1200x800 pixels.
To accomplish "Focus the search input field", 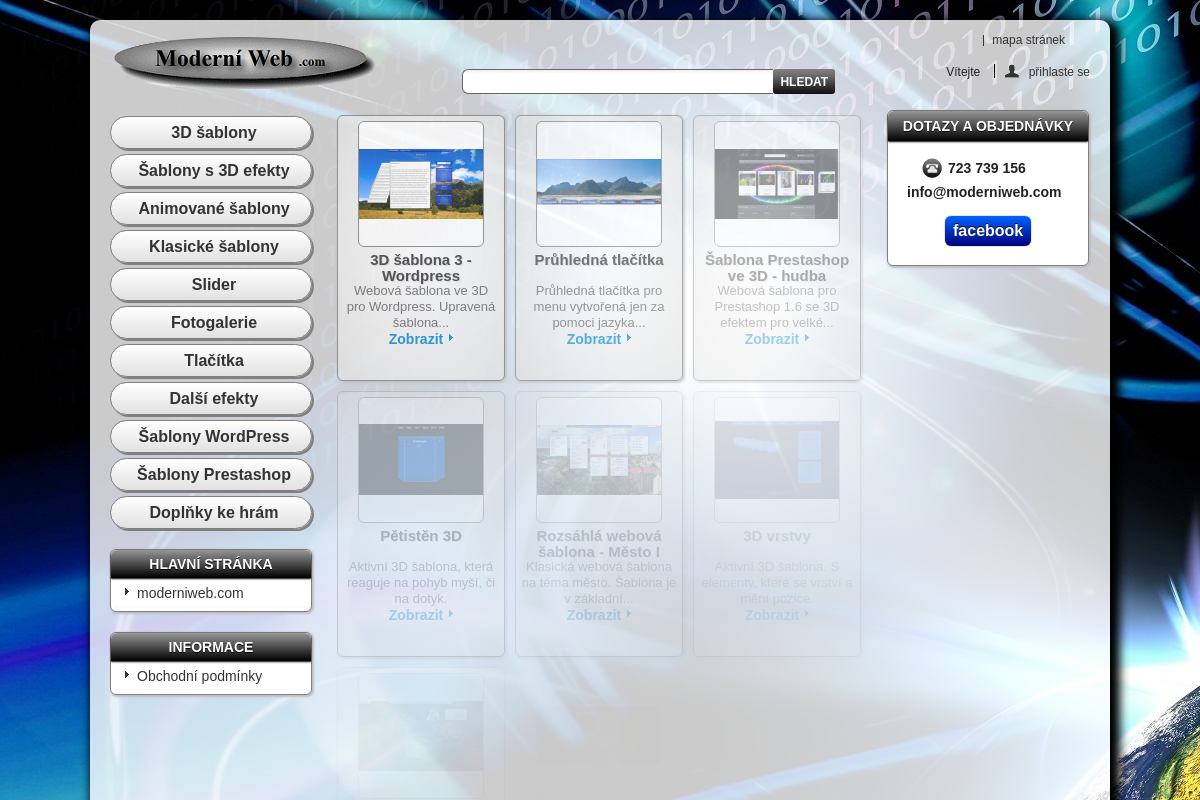I will pos(618,82).
